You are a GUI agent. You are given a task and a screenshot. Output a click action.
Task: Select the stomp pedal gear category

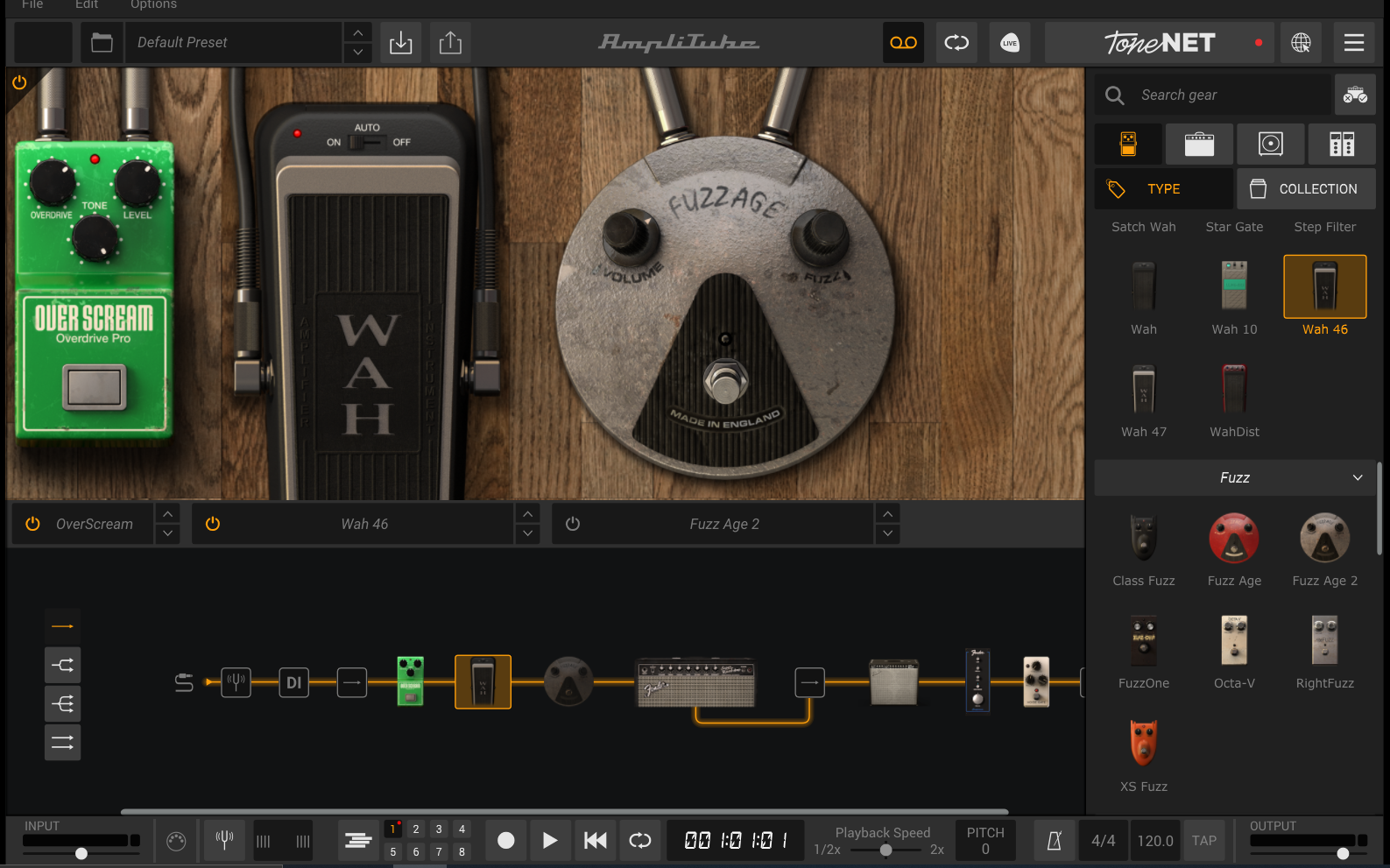1128,144
